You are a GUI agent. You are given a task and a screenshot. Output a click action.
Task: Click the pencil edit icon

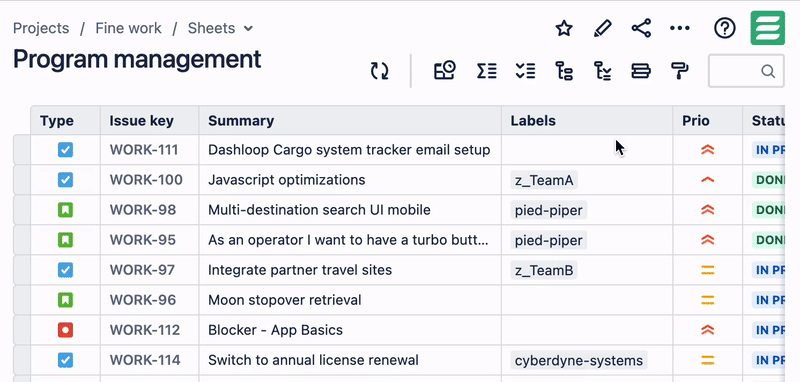[603, 28]
